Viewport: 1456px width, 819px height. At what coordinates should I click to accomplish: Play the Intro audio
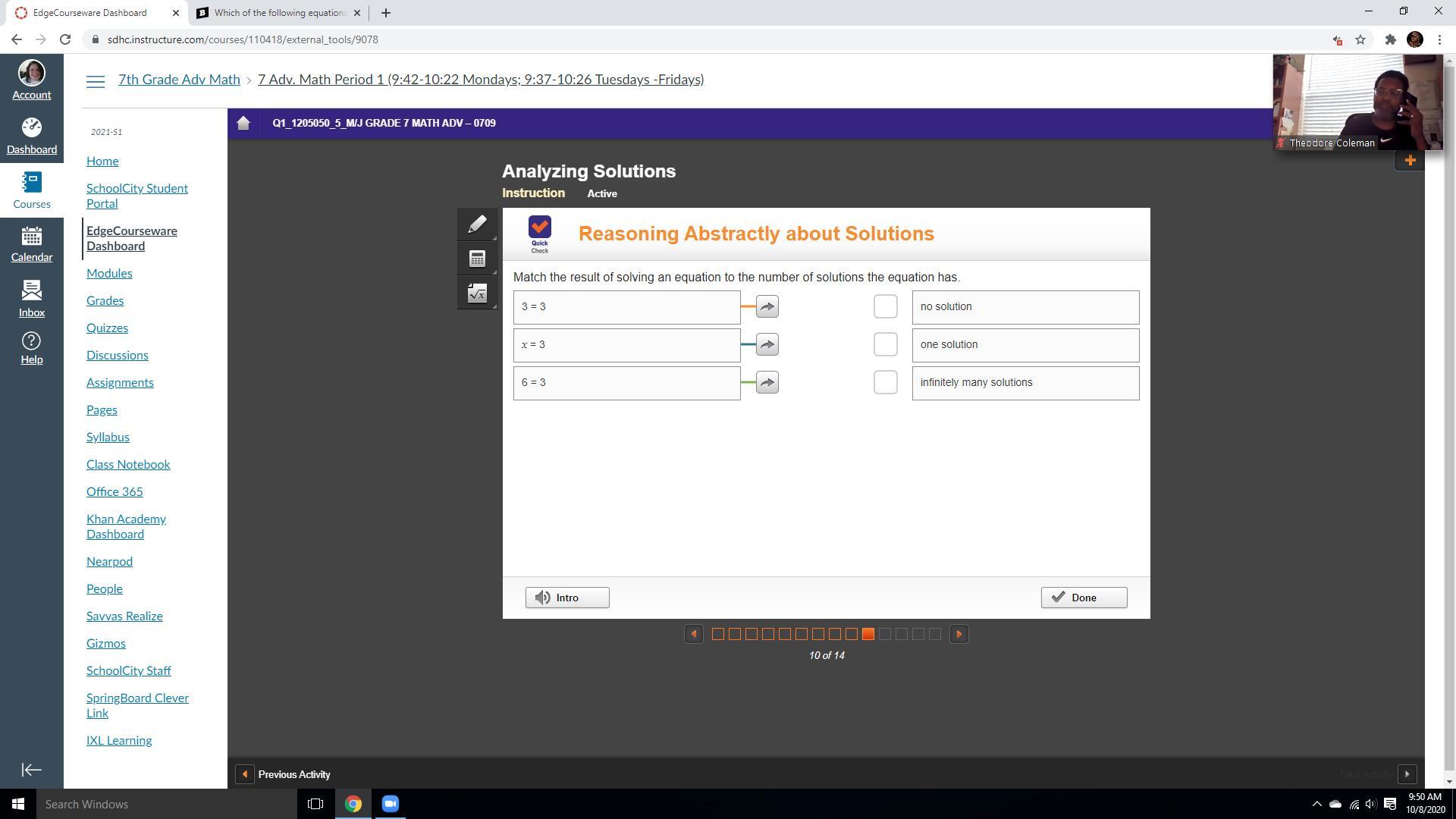point(567,598)
